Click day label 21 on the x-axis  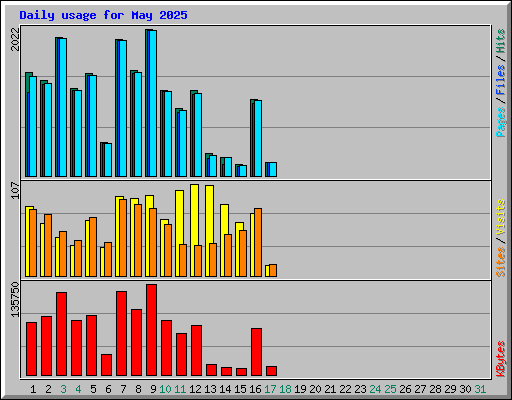click(330, 389)
